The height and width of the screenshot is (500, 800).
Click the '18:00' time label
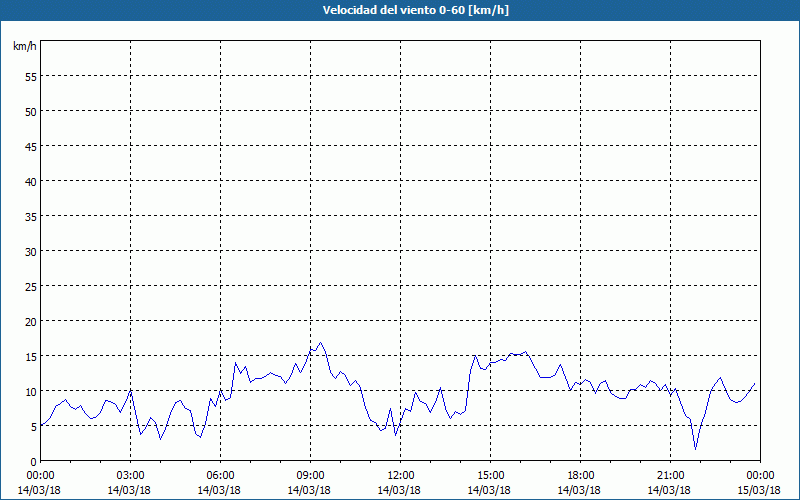(580, 476)
